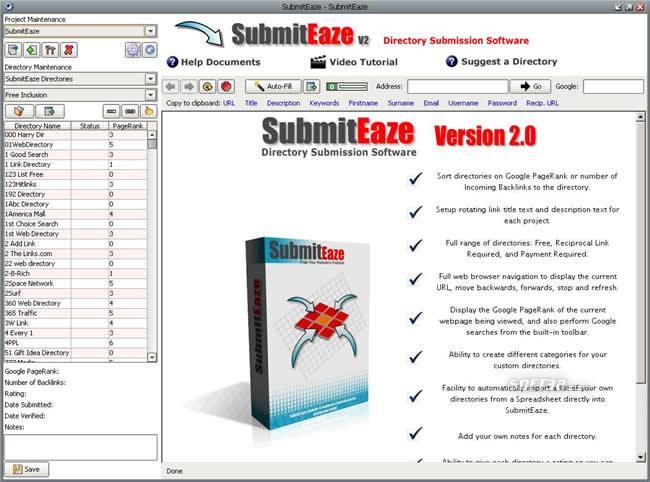Select the 1America Mall row
This screenshot has height=482, width=650.
tap(75, 214)
